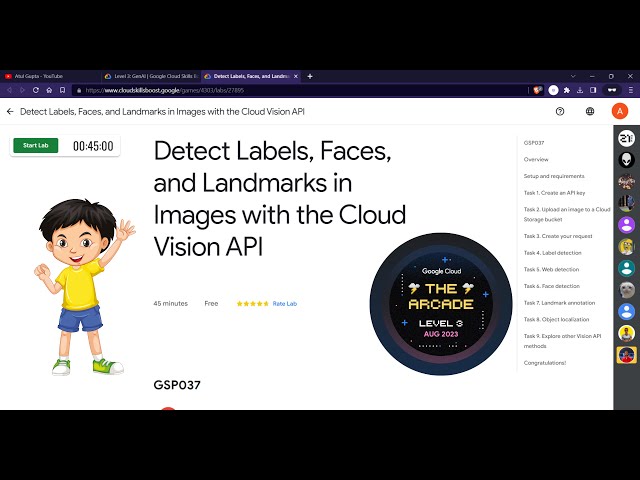Open the language globe icon

(x=590, y=111)
